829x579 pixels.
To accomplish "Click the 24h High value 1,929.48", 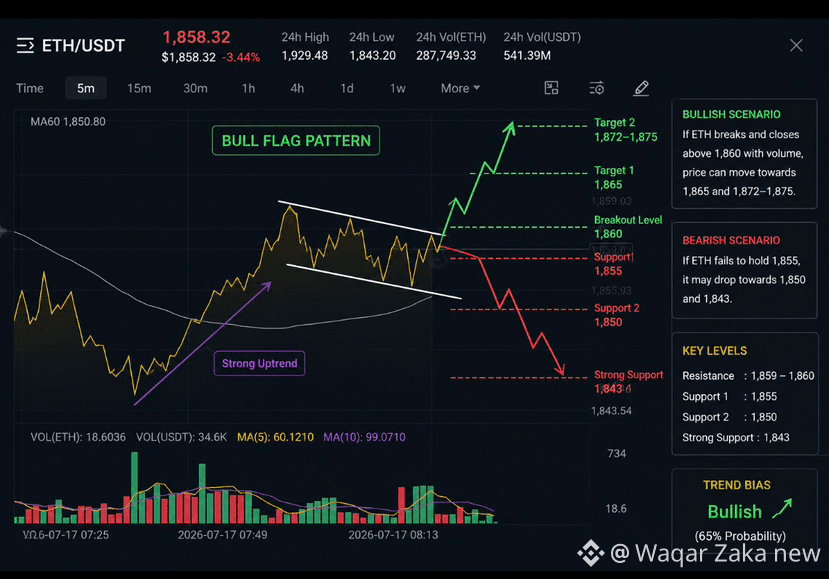I will pyautogui.click(x=305, y=56).
